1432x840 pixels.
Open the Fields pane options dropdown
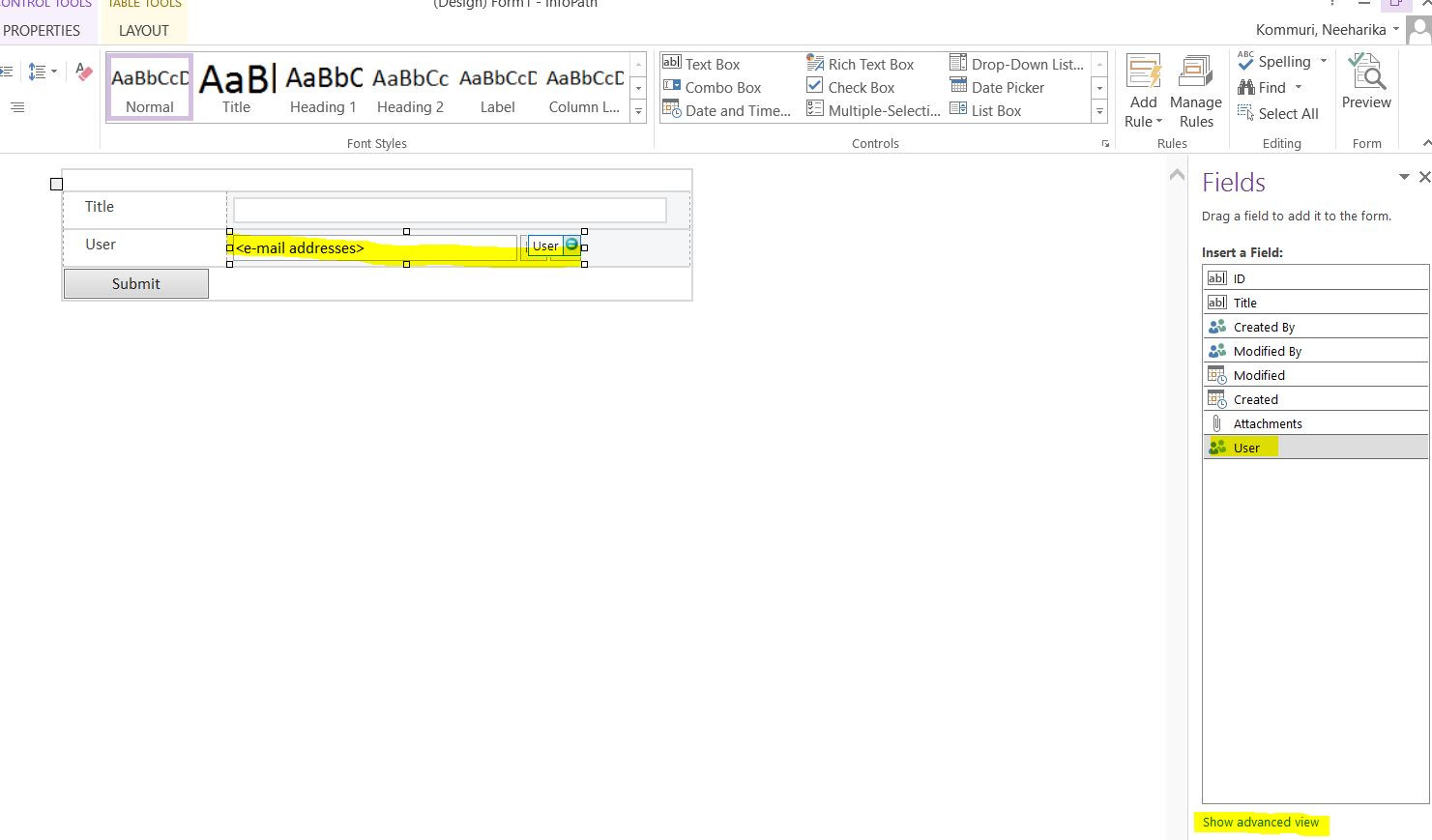coord(1403,177)
